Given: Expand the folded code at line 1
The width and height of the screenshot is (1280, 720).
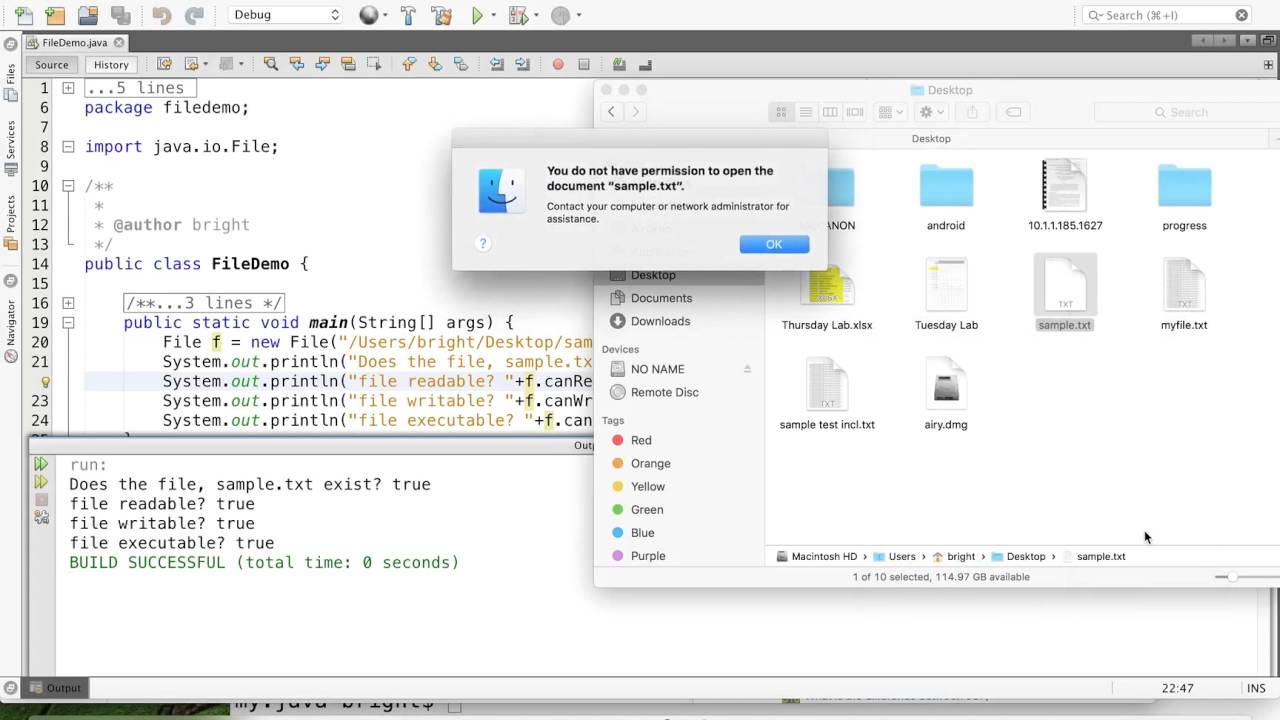Looking at the screenshot, I should (x=68, y=88).
